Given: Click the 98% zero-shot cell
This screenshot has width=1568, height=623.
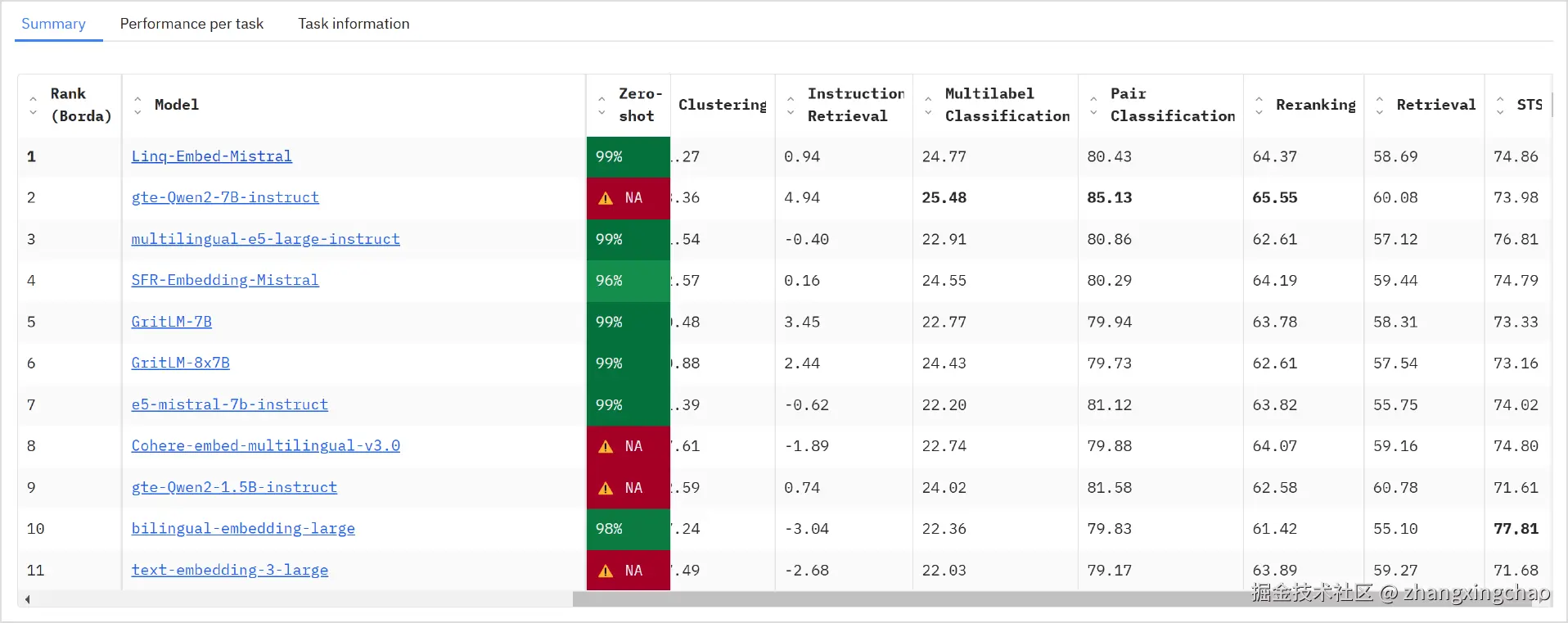Looking at the screenshot, I should 629,529.
